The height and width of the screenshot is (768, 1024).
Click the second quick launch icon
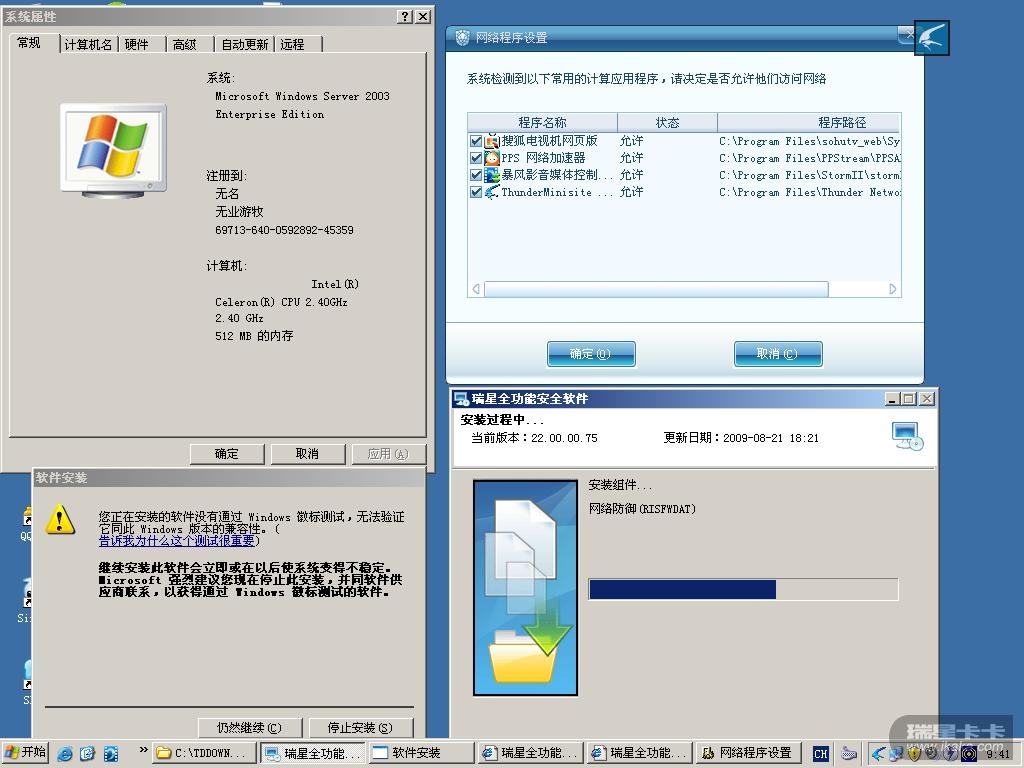pos(88,753)
